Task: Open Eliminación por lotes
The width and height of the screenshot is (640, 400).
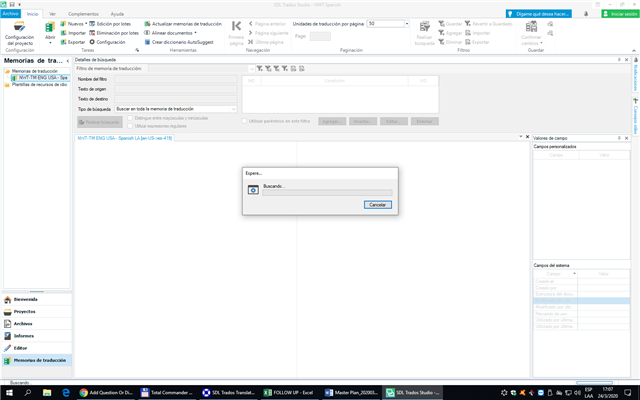Action: (x=114, y=33)
